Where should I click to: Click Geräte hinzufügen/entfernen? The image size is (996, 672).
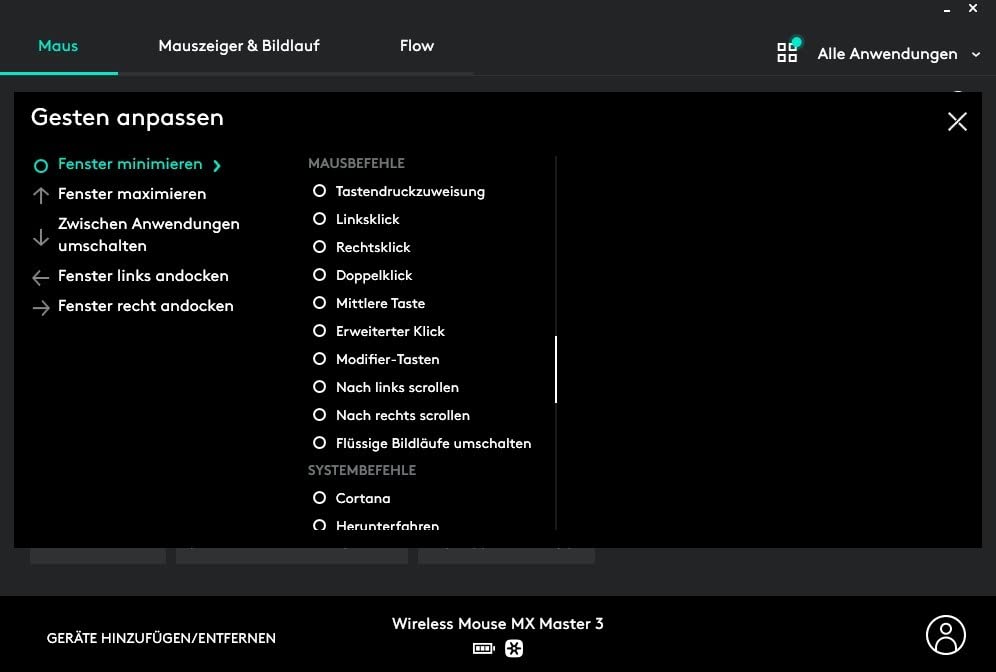(161, 638)
